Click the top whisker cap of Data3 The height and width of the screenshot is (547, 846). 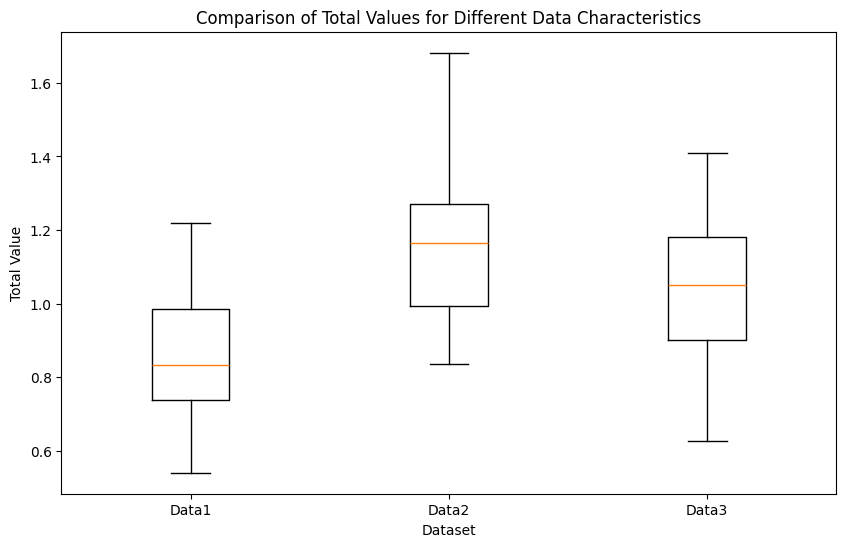coord(707,153)
